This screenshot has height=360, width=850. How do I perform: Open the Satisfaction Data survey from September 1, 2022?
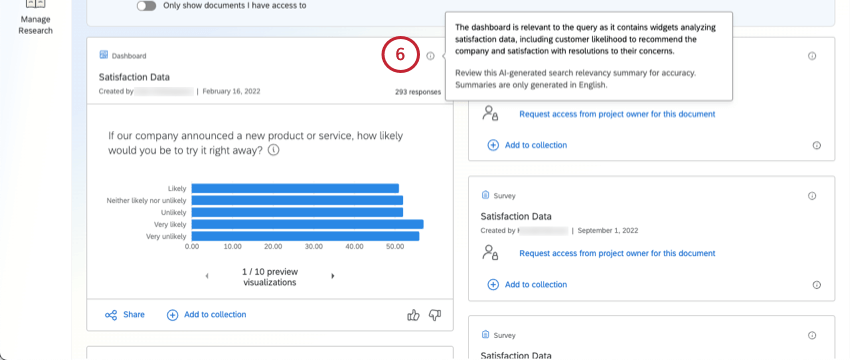(x=516, y=216)
